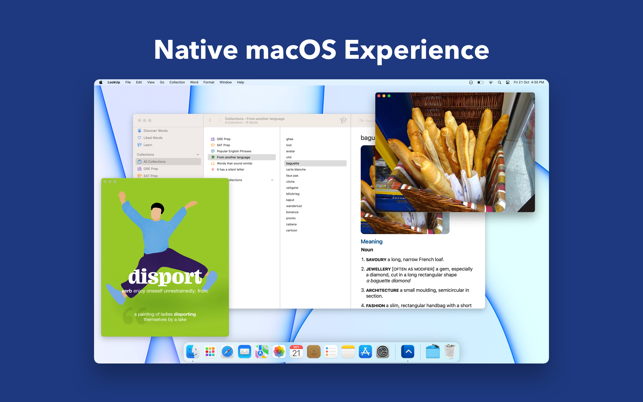Image resolution: width=643 pixels, height=402 pixels.
Task: Click the disport word card illustration
Action: click(x=165, y=257)
